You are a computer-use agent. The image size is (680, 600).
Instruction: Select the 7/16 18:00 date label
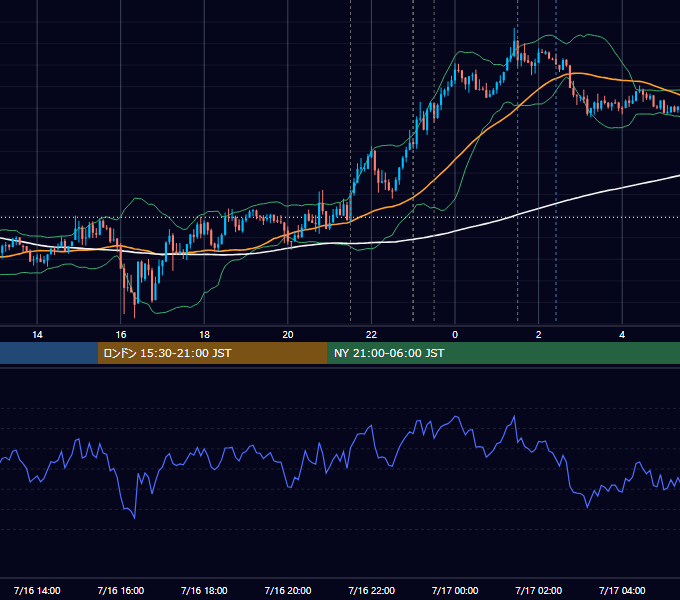coord(204,590)
